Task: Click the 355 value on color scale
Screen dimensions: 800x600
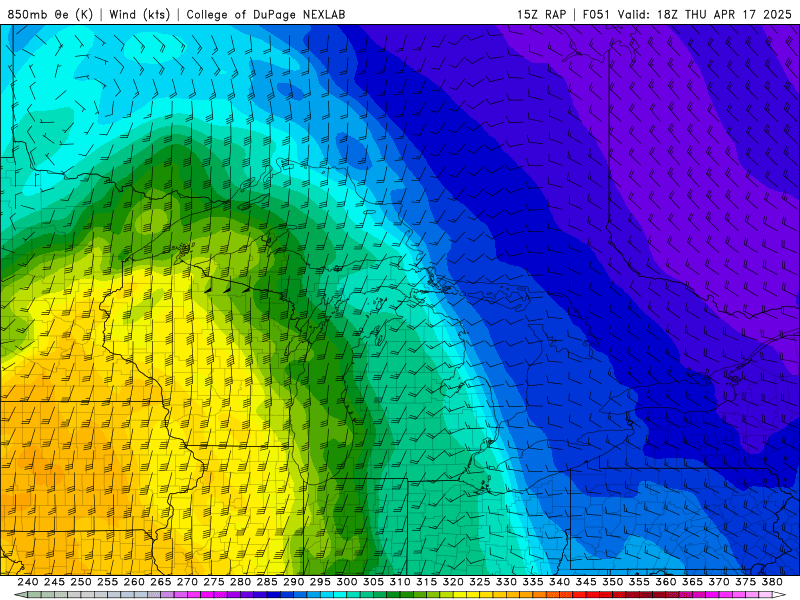Action: [x=639, y=582]
